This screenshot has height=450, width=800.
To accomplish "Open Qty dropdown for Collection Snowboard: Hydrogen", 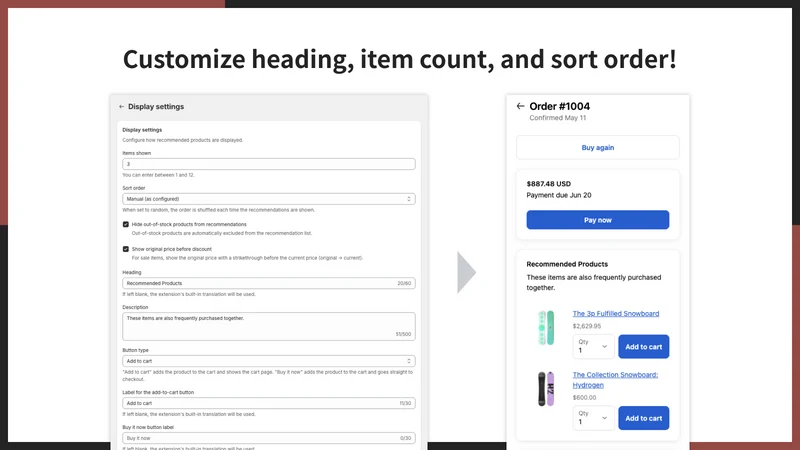I will click(593, 418).
